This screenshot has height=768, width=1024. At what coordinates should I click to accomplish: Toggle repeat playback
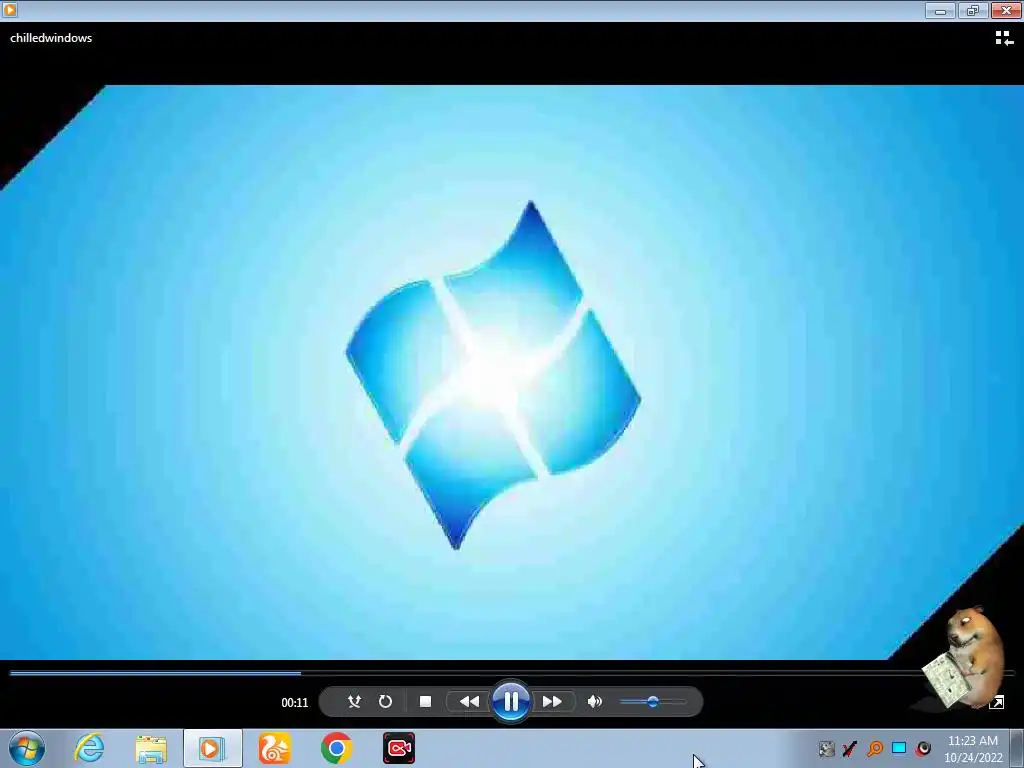pyautogui.click(x=385, y=701)
